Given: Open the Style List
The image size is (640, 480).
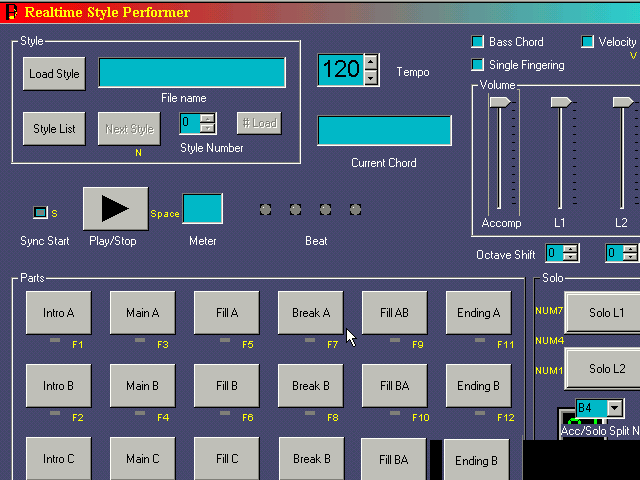Looking at the screenshot, I should coord(54,129).
